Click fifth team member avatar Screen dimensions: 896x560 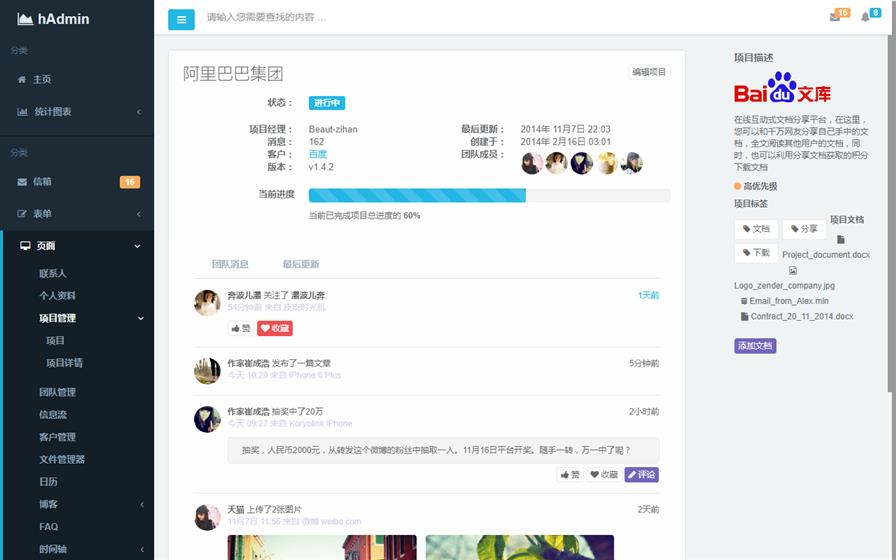[631, 163]
